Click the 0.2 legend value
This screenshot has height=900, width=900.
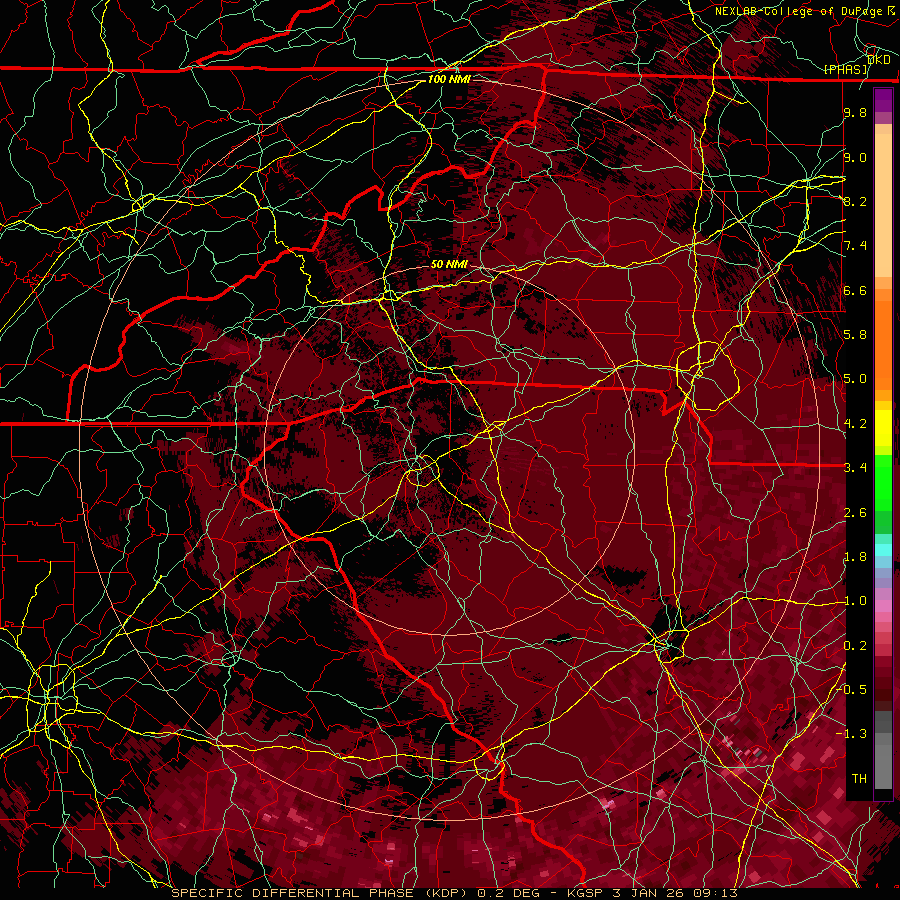[x=855, y=645]
